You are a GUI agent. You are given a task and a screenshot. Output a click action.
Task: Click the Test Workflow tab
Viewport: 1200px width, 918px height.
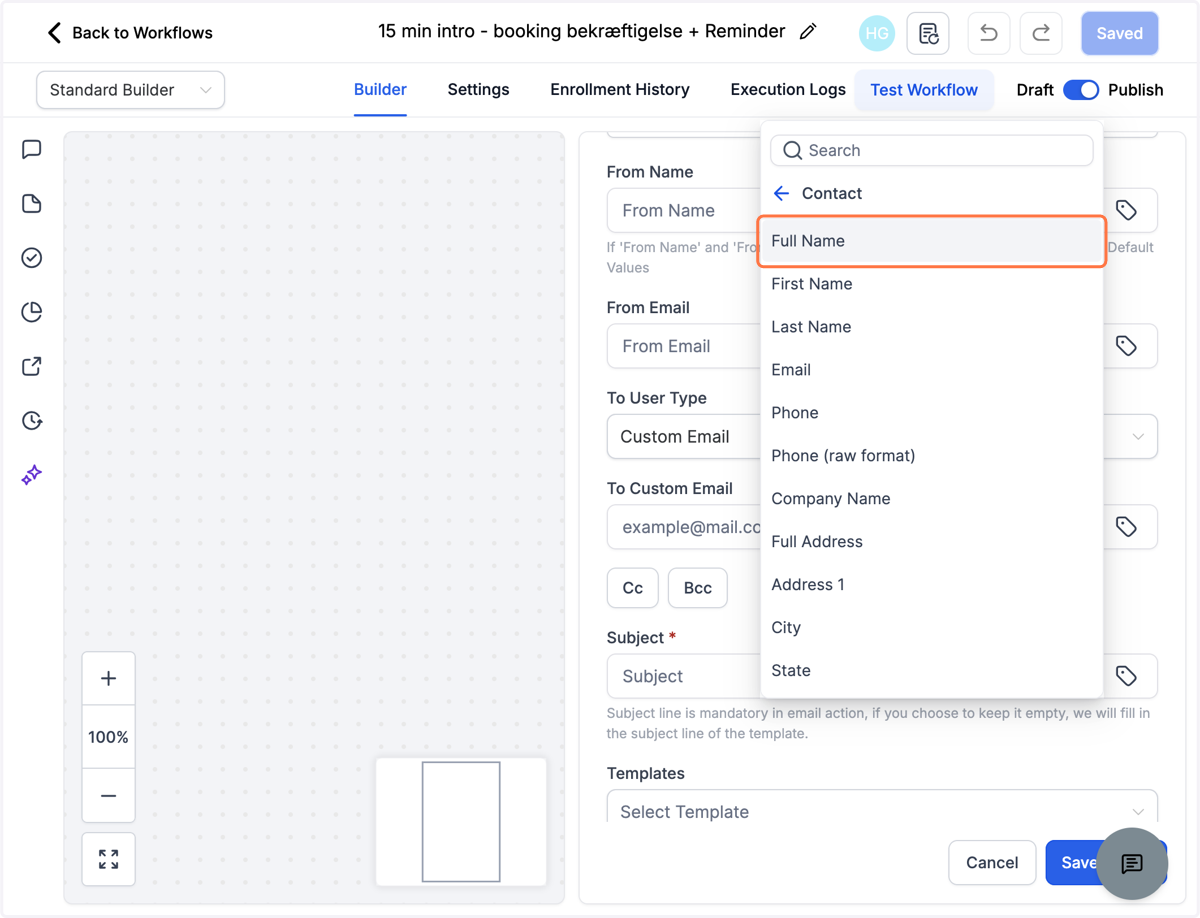924,90
